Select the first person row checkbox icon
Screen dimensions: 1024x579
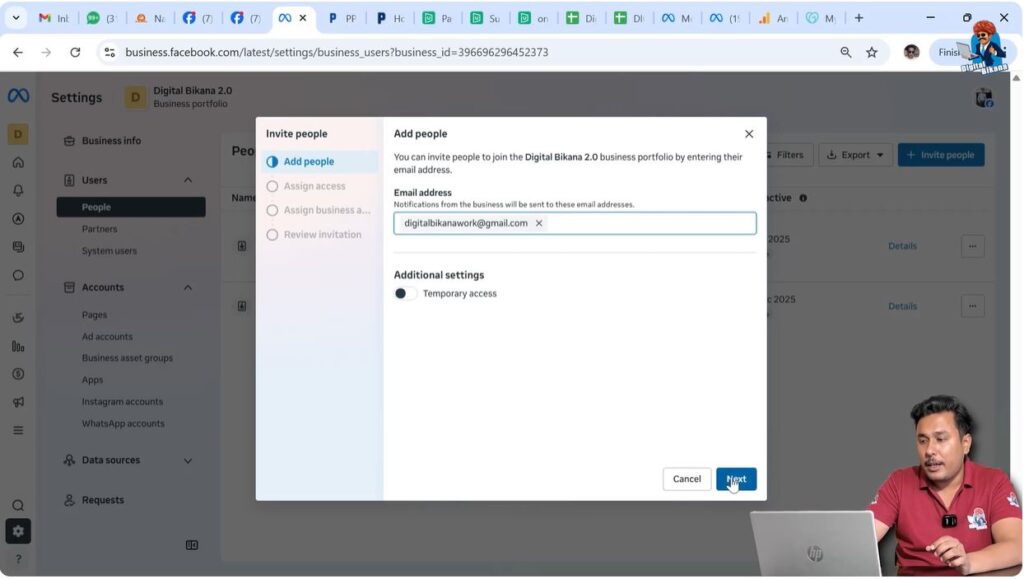point(242,246)
